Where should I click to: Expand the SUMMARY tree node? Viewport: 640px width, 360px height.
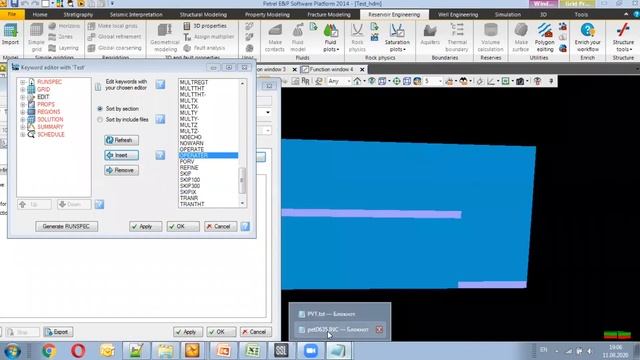(23, 127)
